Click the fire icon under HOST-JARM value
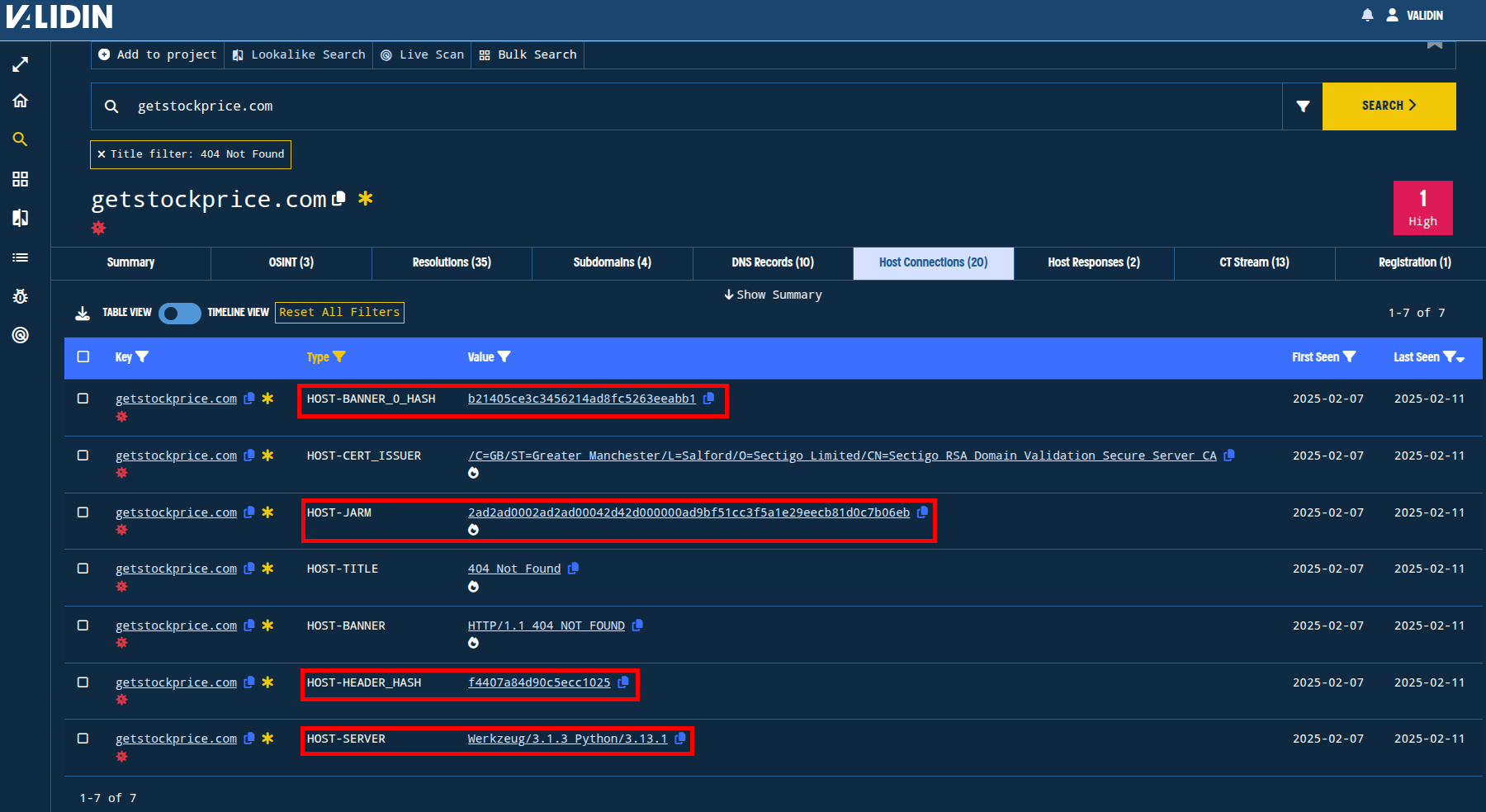The image size is (1486, 812). pyautogui.click(x=473, y=530)
